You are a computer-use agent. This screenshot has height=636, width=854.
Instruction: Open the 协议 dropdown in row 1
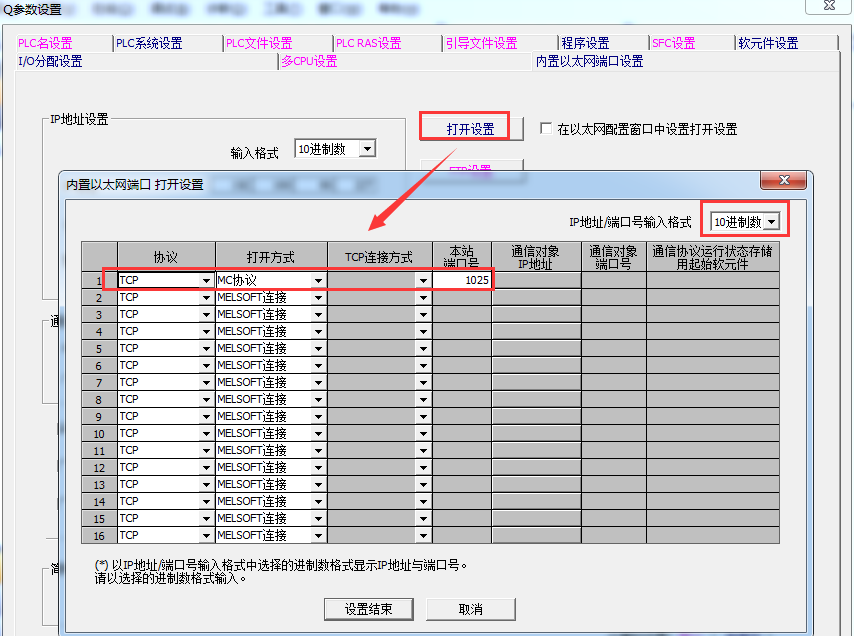tap(206, 280)
